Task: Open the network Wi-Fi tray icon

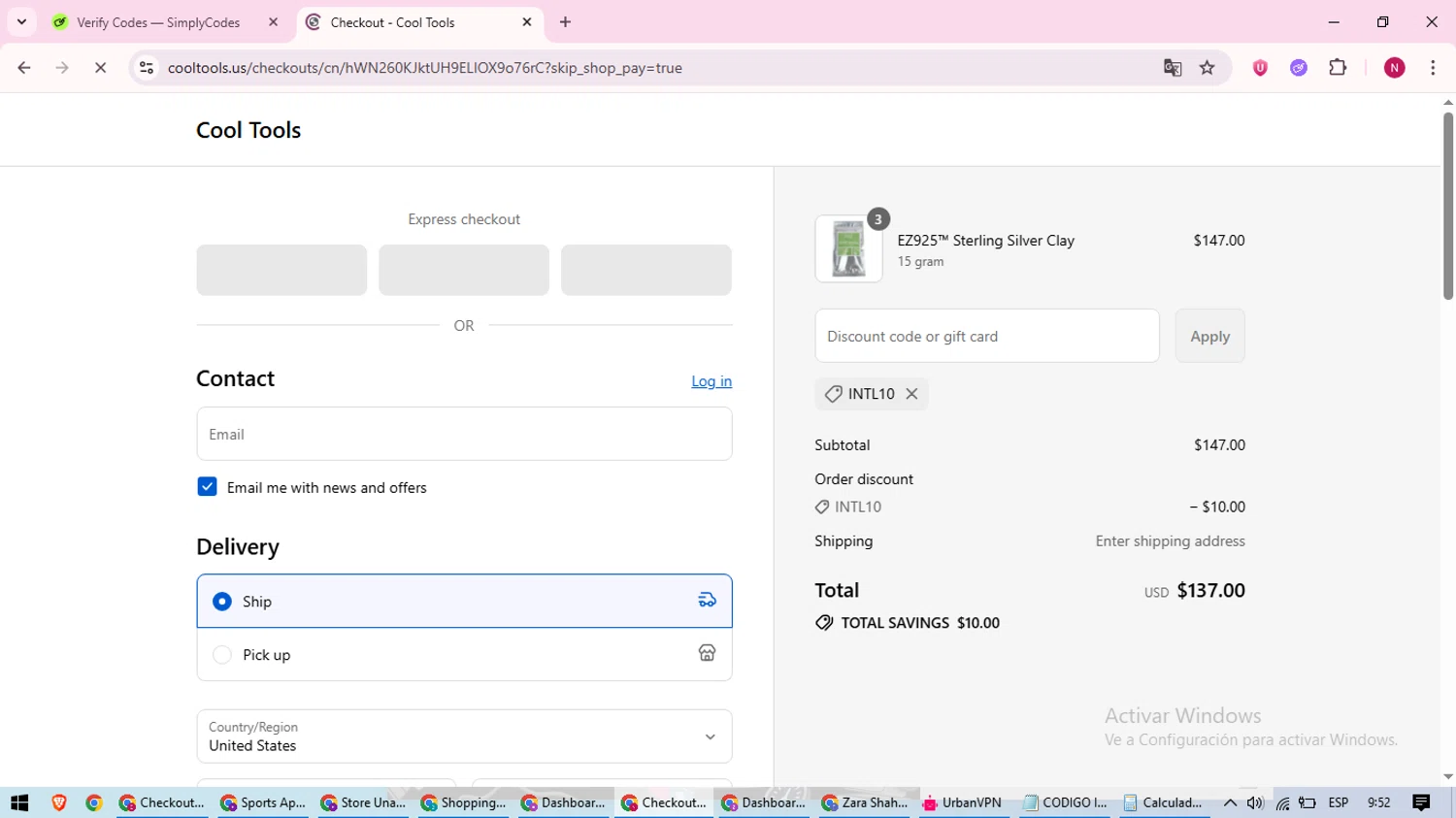Action: pos(1282,802)
